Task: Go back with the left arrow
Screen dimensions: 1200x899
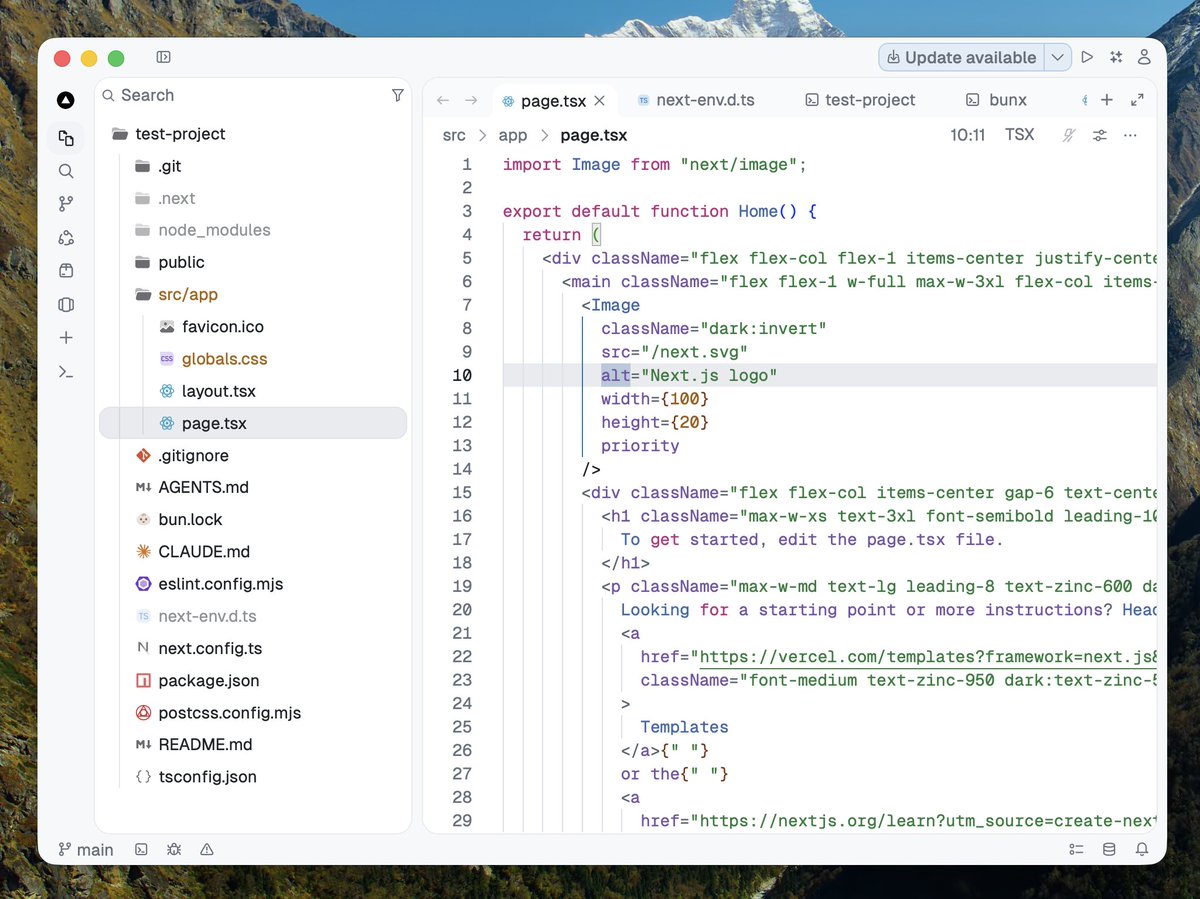Action: [x=443, y=100]
